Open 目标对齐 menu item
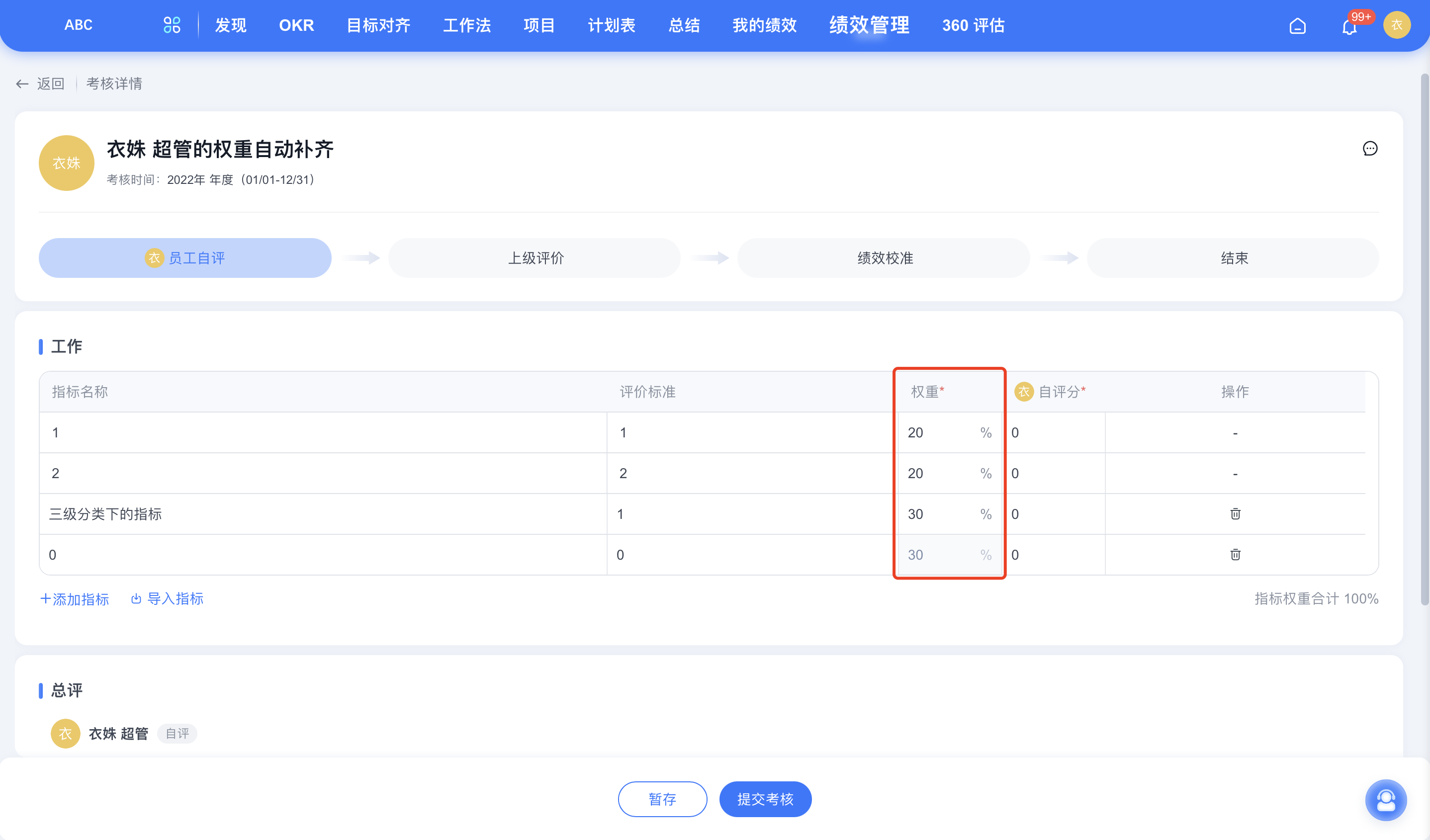The width and height of the screenshot is (1430, 840). [x=378, y=25]
